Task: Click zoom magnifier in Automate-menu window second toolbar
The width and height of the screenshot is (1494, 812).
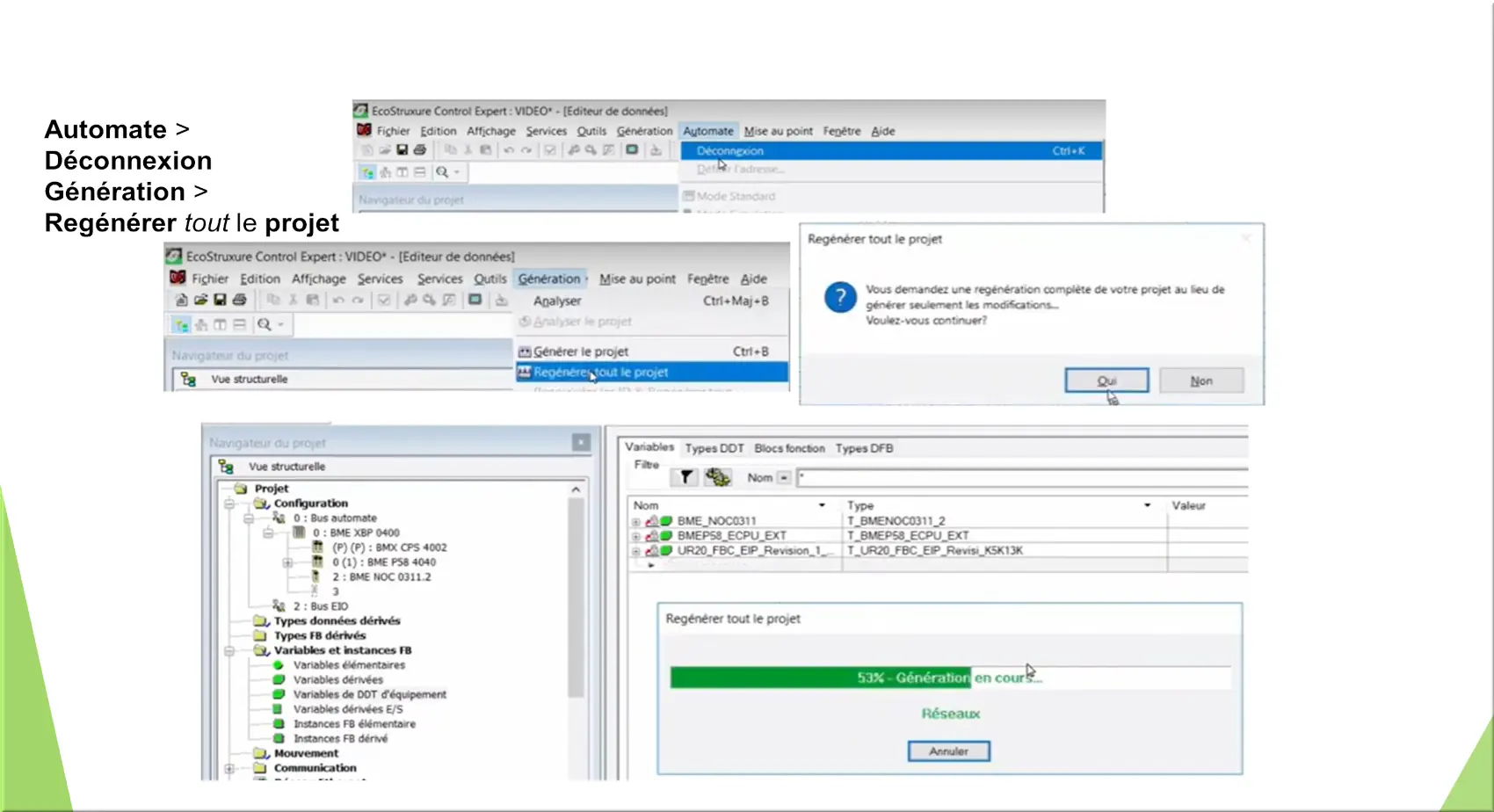Action: pyautogui.click(x=442, y=172)
